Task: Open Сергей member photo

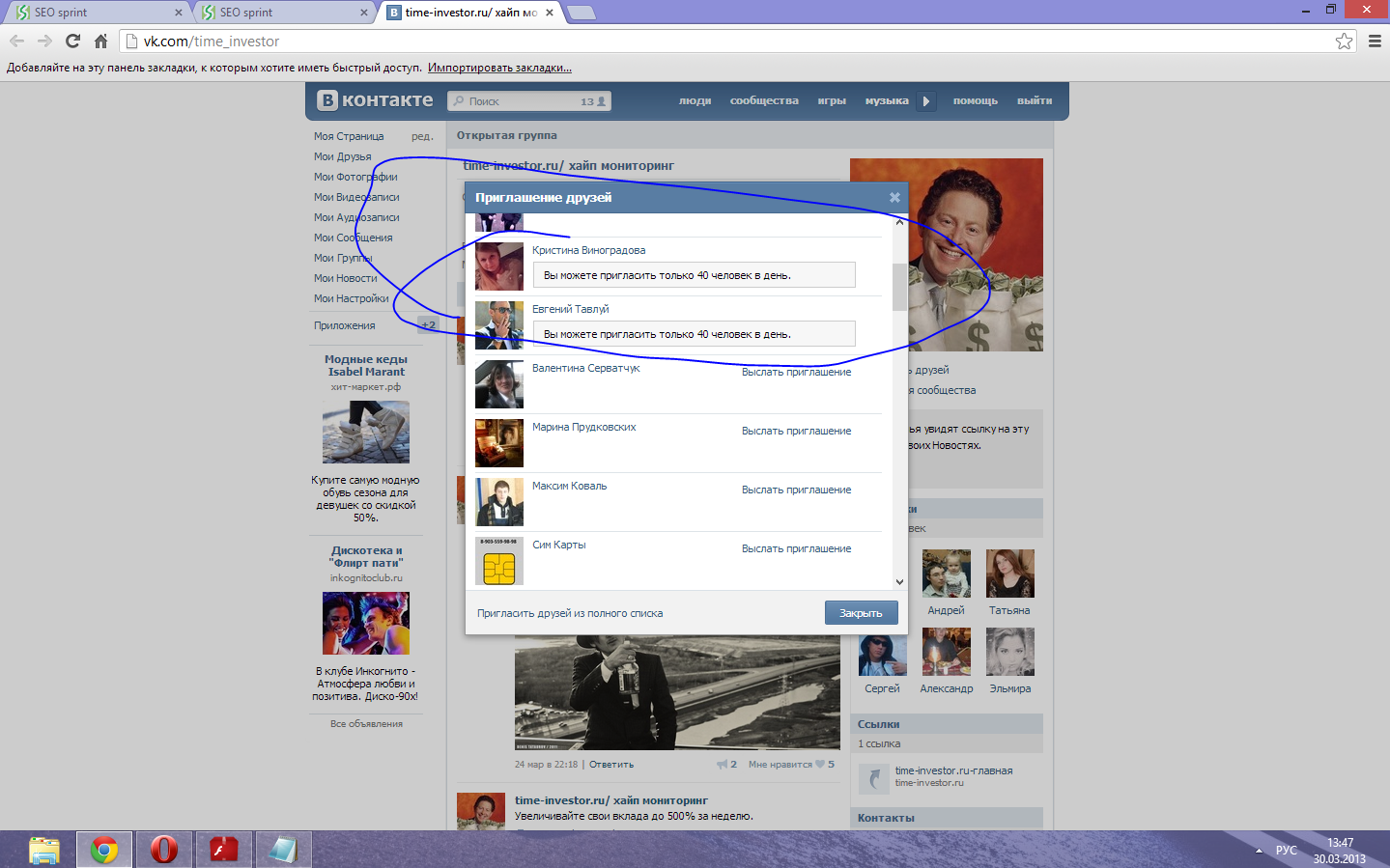Action: (x=883, y=652)
